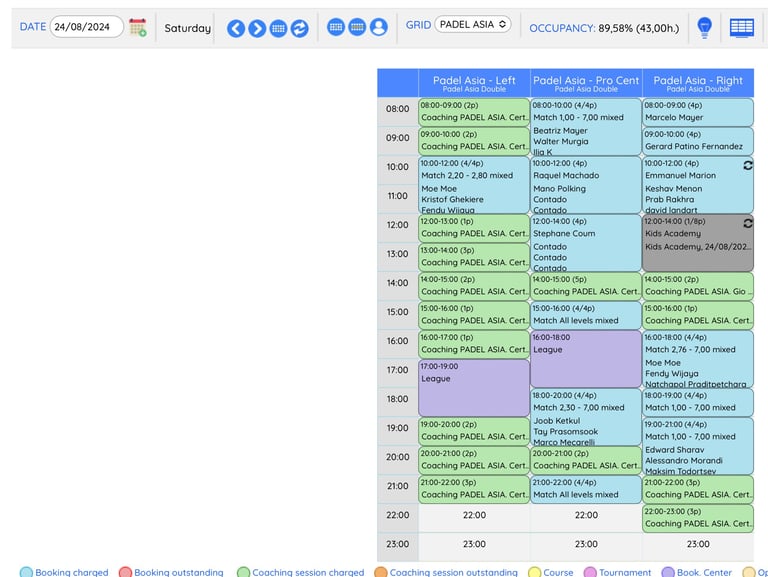This screenshot has width=768, height=577.
Task: Open the GRID Padel Asia dropdown
Action: (x=473, y=24)
